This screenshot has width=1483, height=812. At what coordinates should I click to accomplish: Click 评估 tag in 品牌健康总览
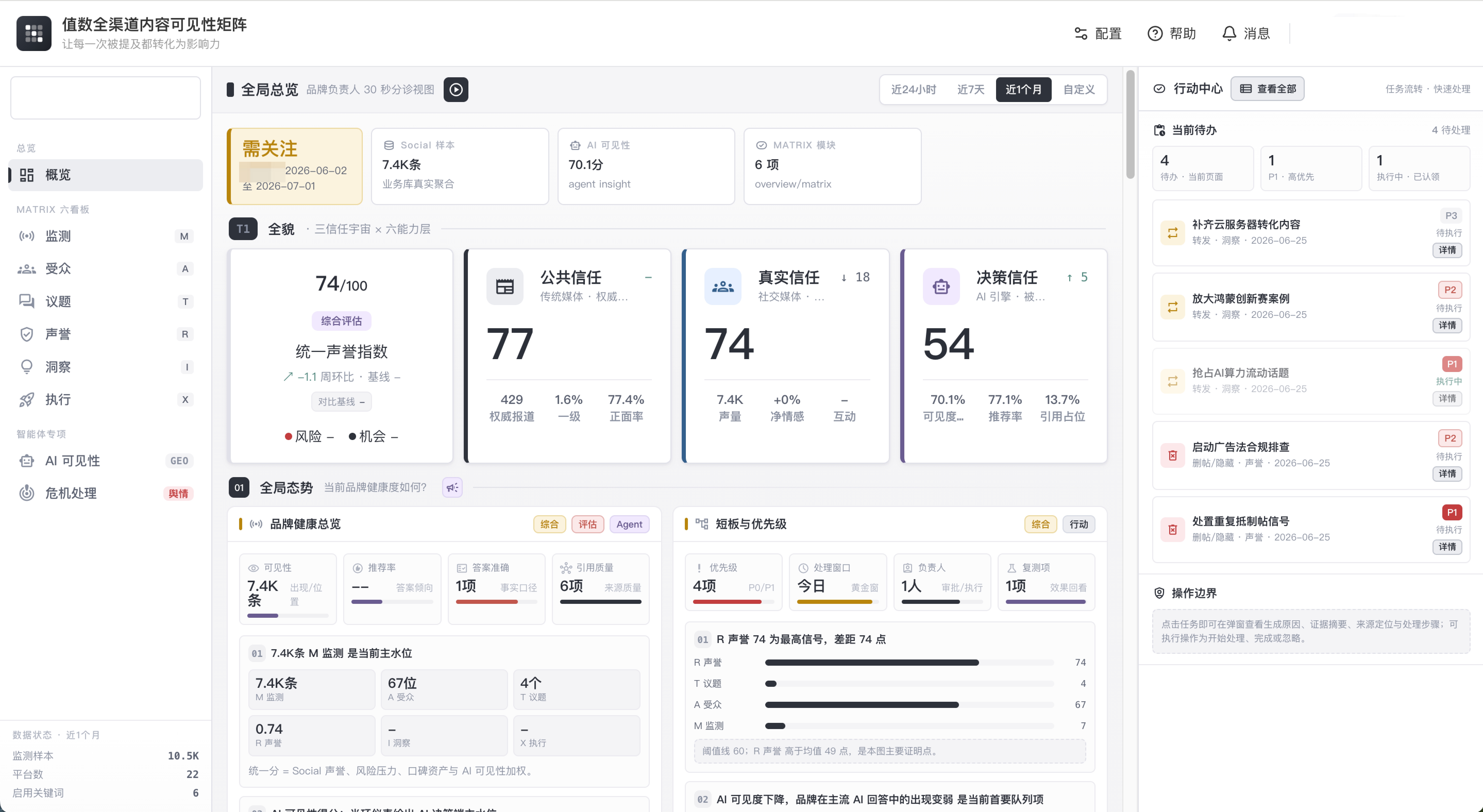(587, 524)
